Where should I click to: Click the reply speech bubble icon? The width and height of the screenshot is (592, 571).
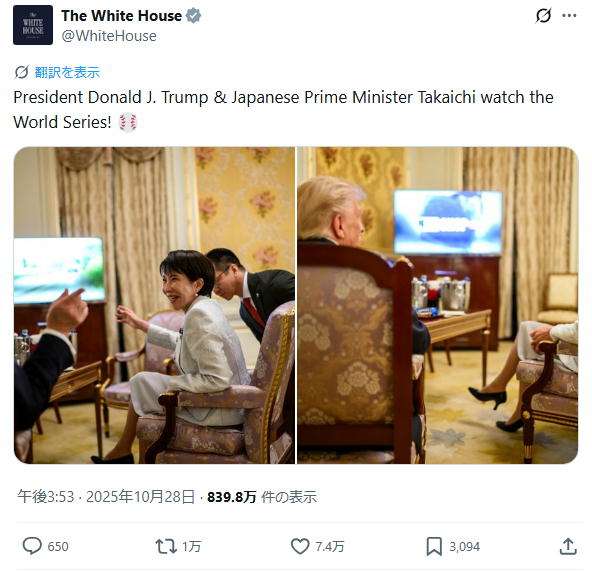[x=32, y=546]
